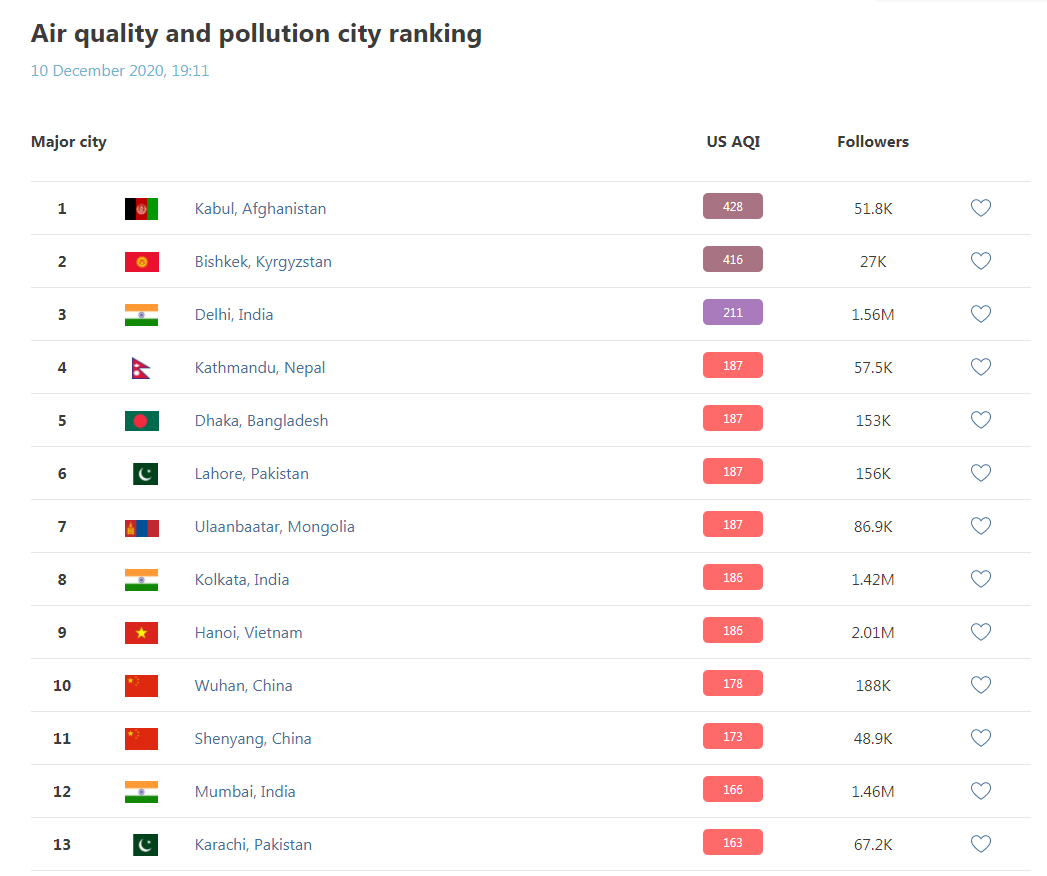Click the Vietnam flag icon
The height and width of the screenshot is (876, 1047).
(x=142, y=632)
